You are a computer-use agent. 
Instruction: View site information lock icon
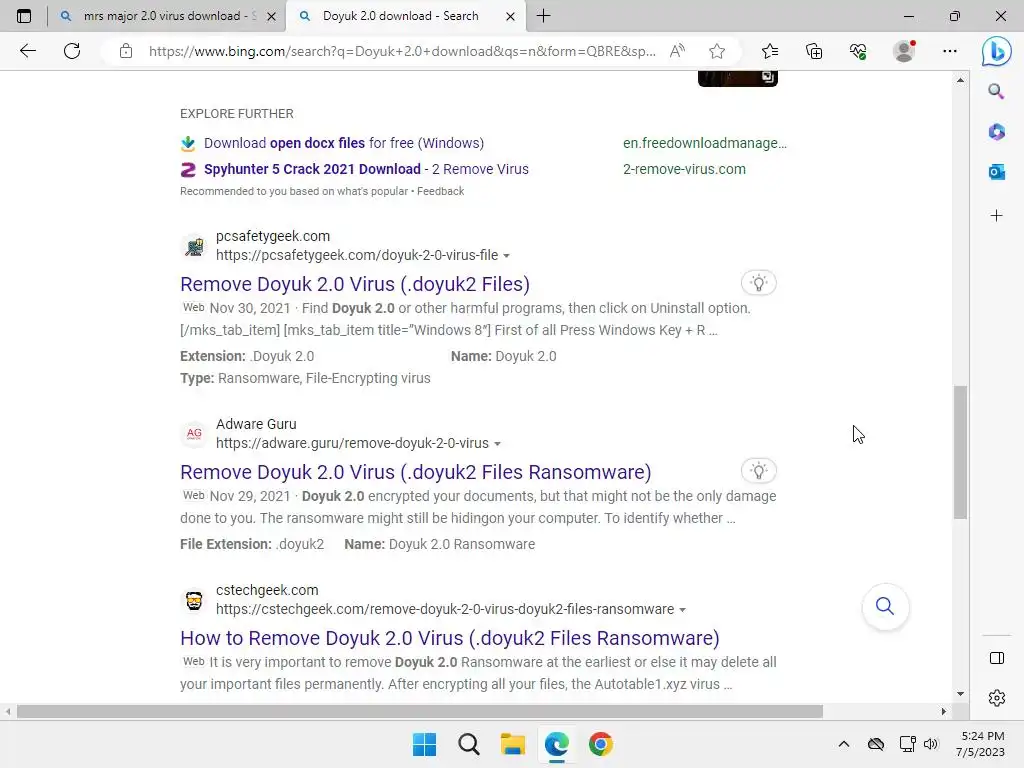tap(126, 51)
